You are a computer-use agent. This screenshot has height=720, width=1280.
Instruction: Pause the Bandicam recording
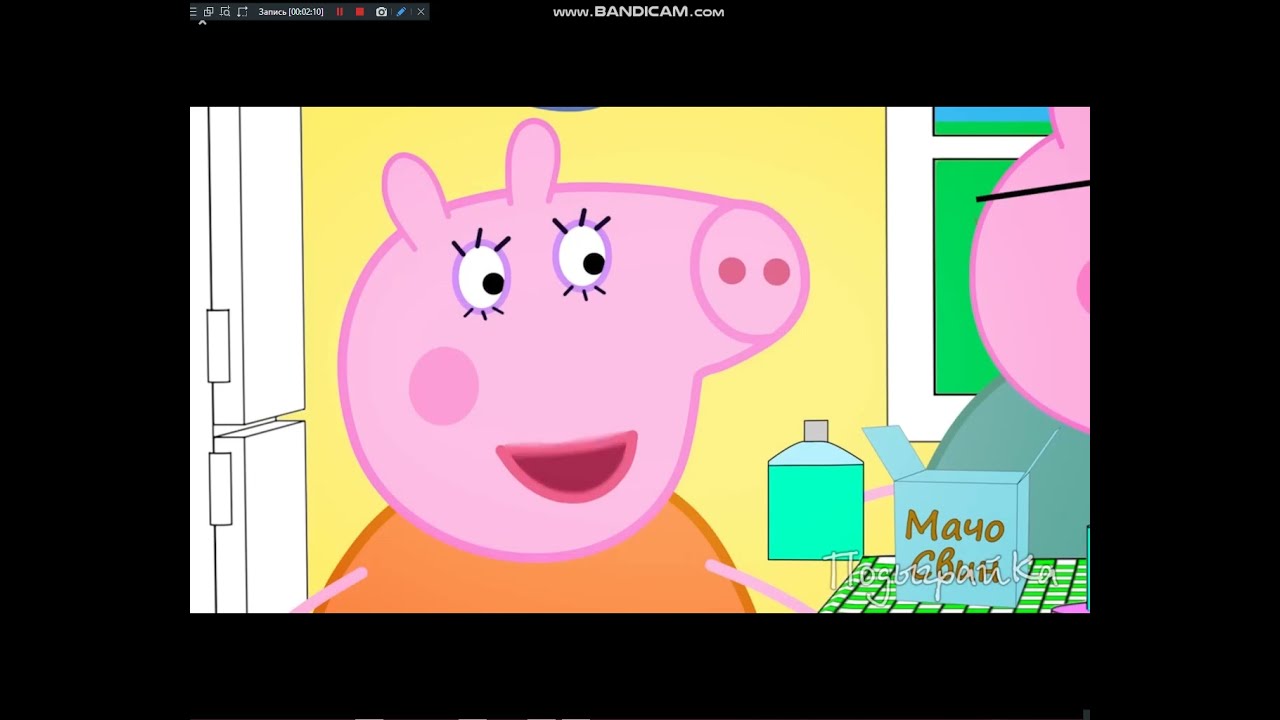[x=339, y=12]
